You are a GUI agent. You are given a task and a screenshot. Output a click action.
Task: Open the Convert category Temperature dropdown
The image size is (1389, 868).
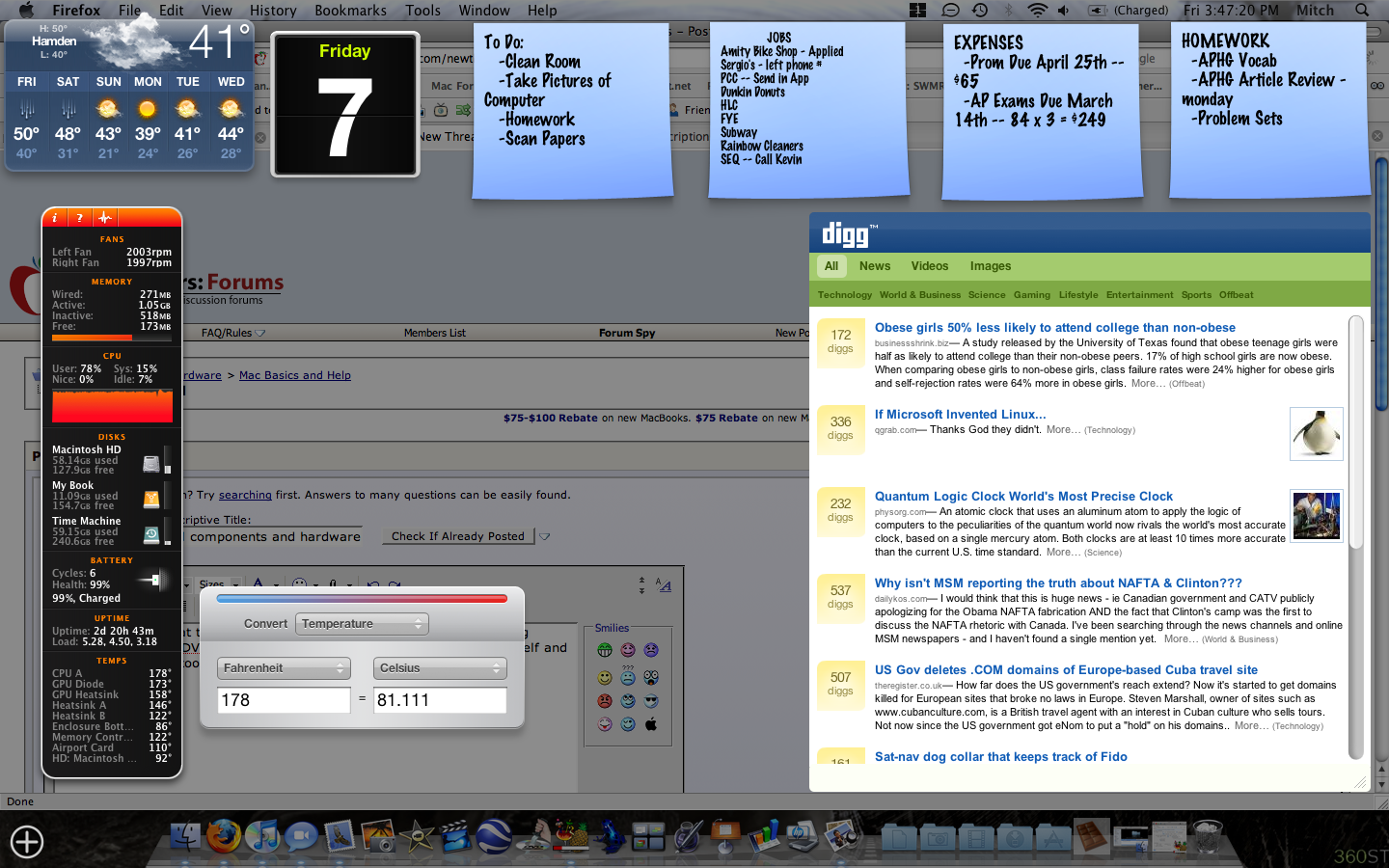point(362,624)
